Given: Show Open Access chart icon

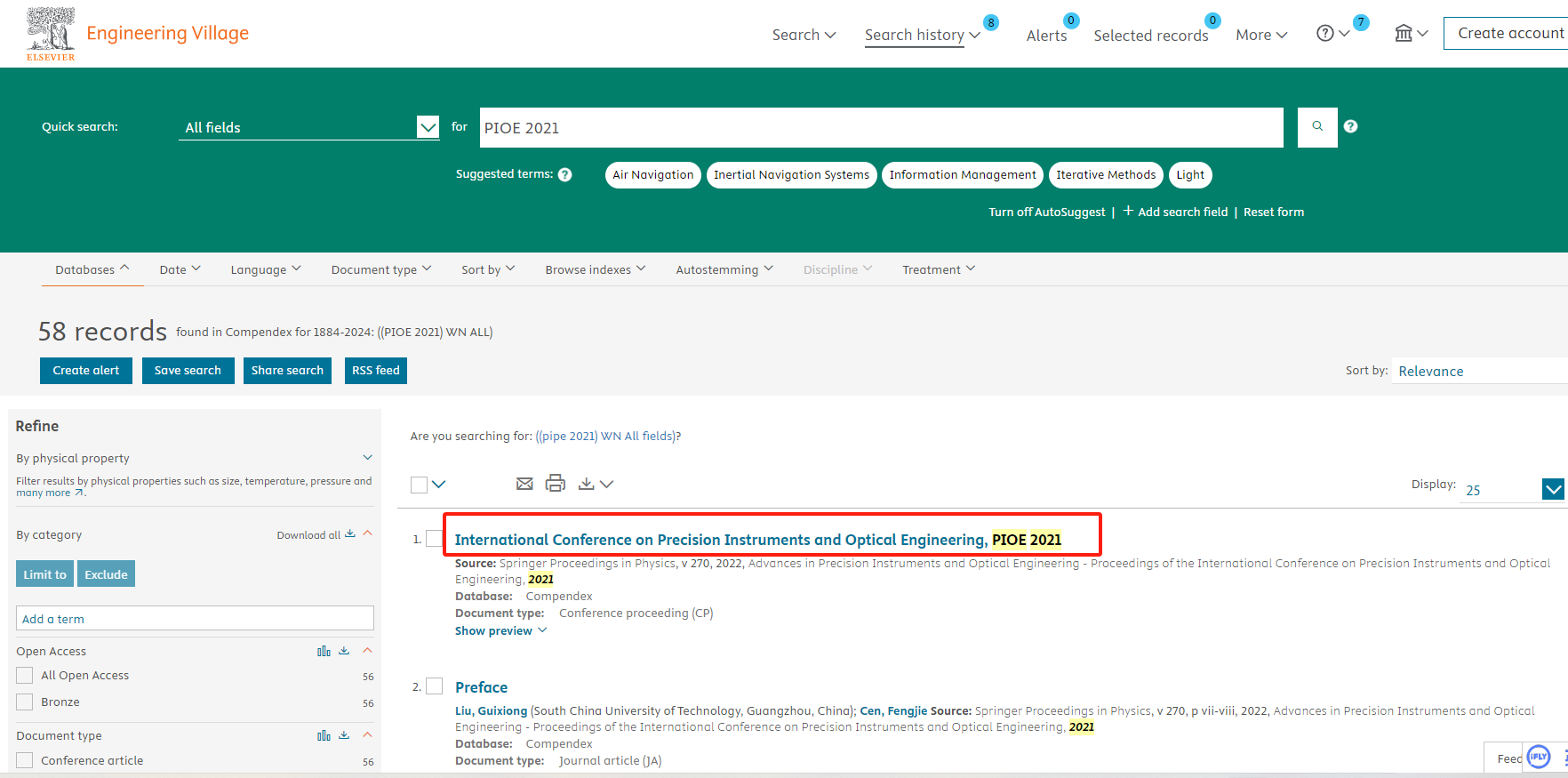Looking at the screenshot, I should point(324,651).
